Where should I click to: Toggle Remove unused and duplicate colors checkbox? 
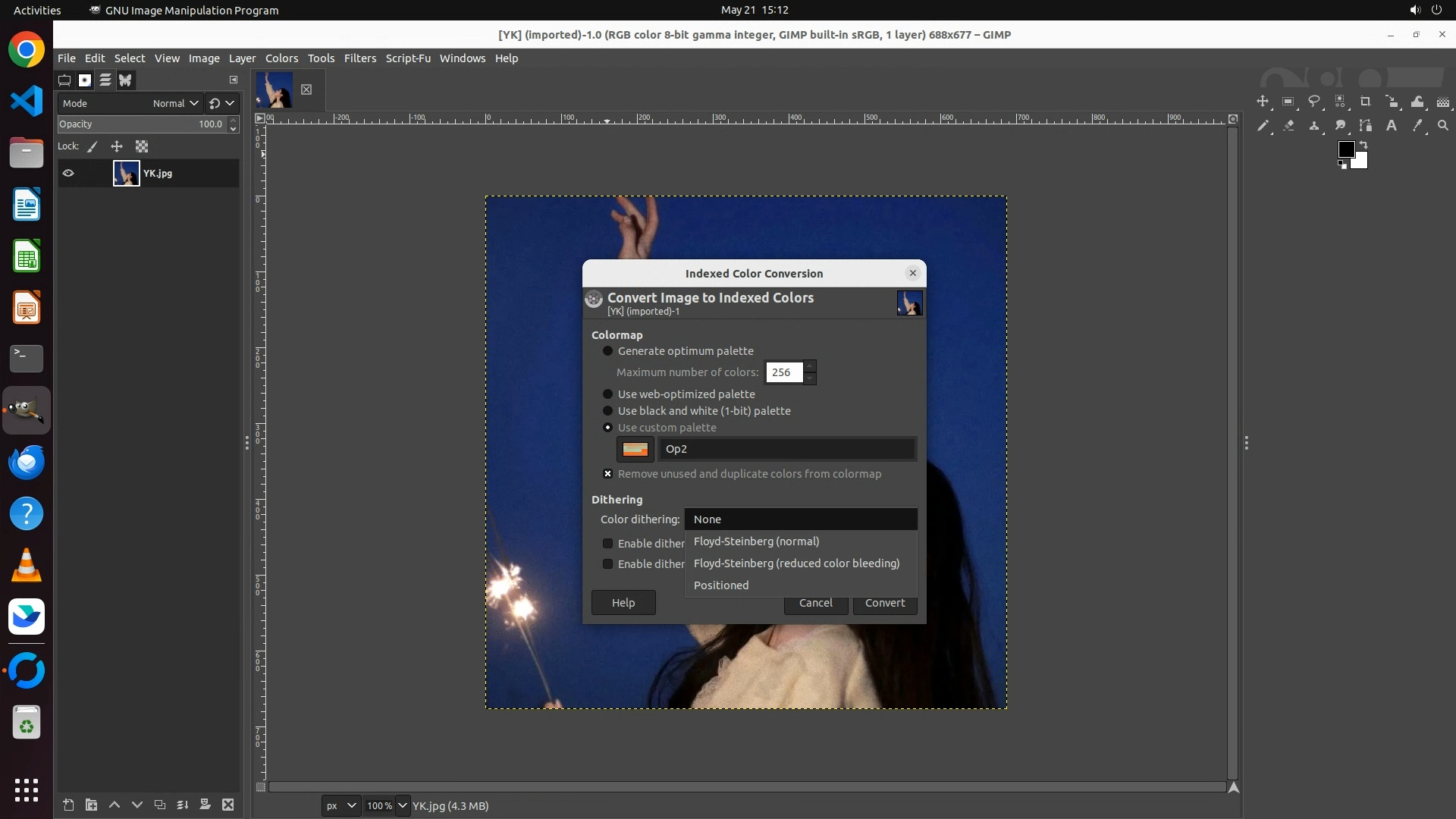click(x=607, y=474)
